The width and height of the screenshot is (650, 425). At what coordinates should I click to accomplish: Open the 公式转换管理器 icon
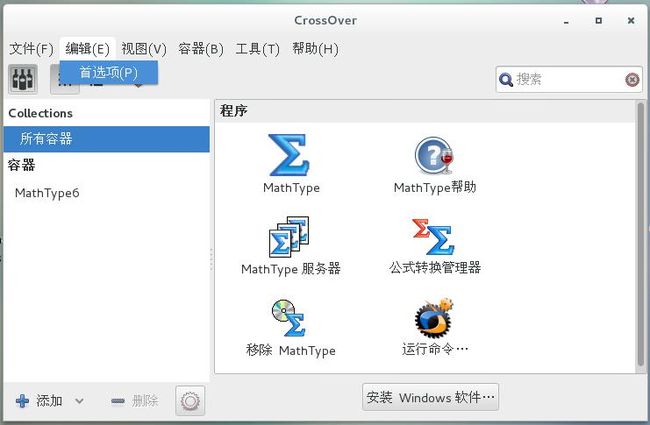tap(433, 237)
